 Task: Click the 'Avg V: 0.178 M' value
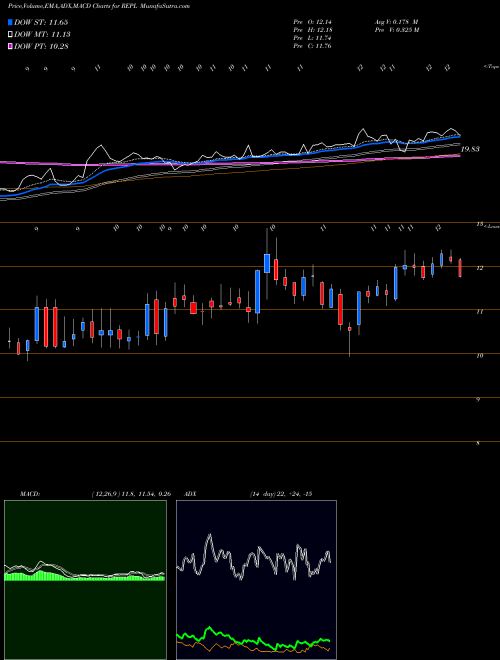coord(396,22)
